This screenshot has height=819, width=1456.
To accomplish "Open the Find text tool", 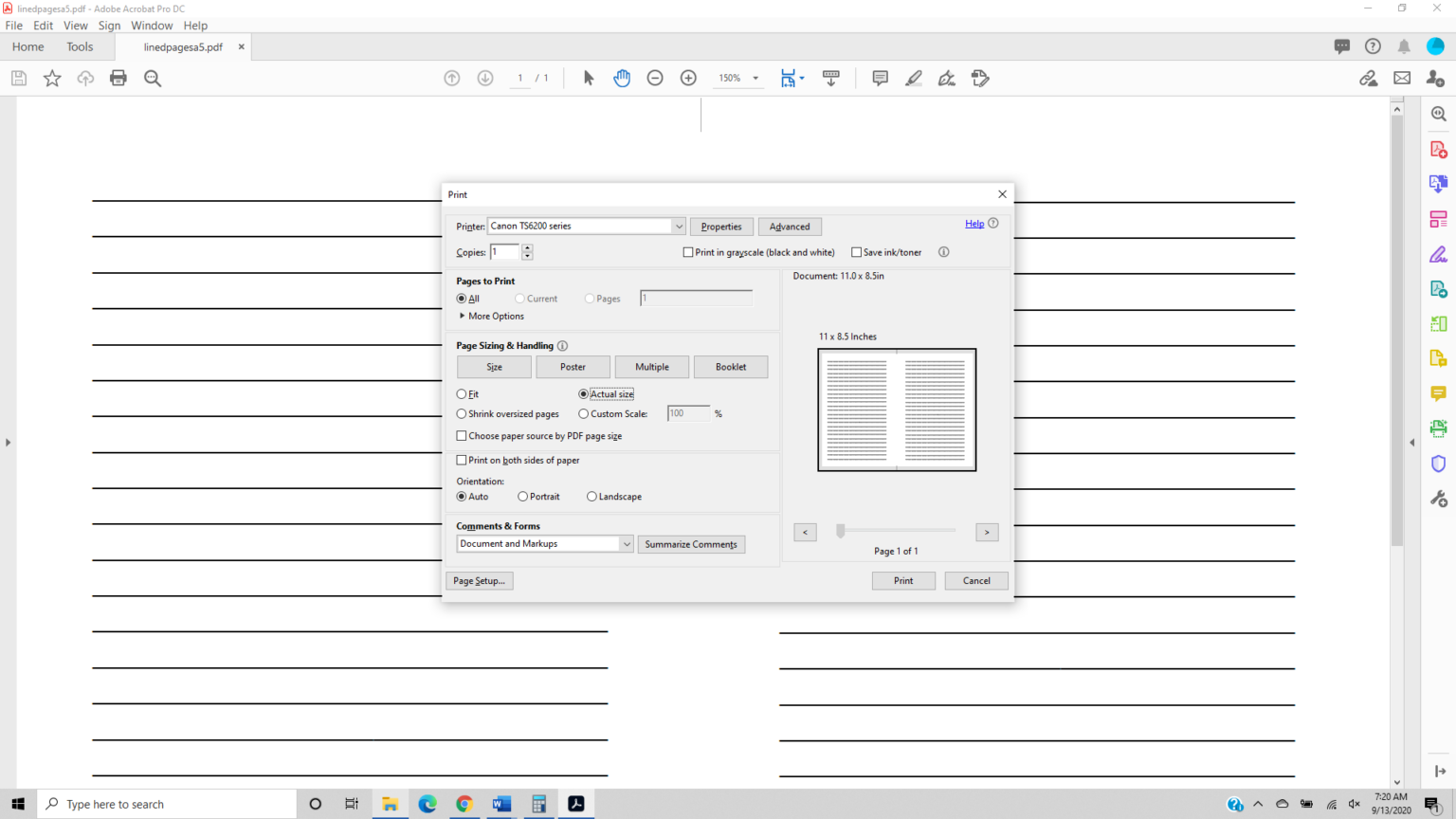I will click(x=153, y=78).
